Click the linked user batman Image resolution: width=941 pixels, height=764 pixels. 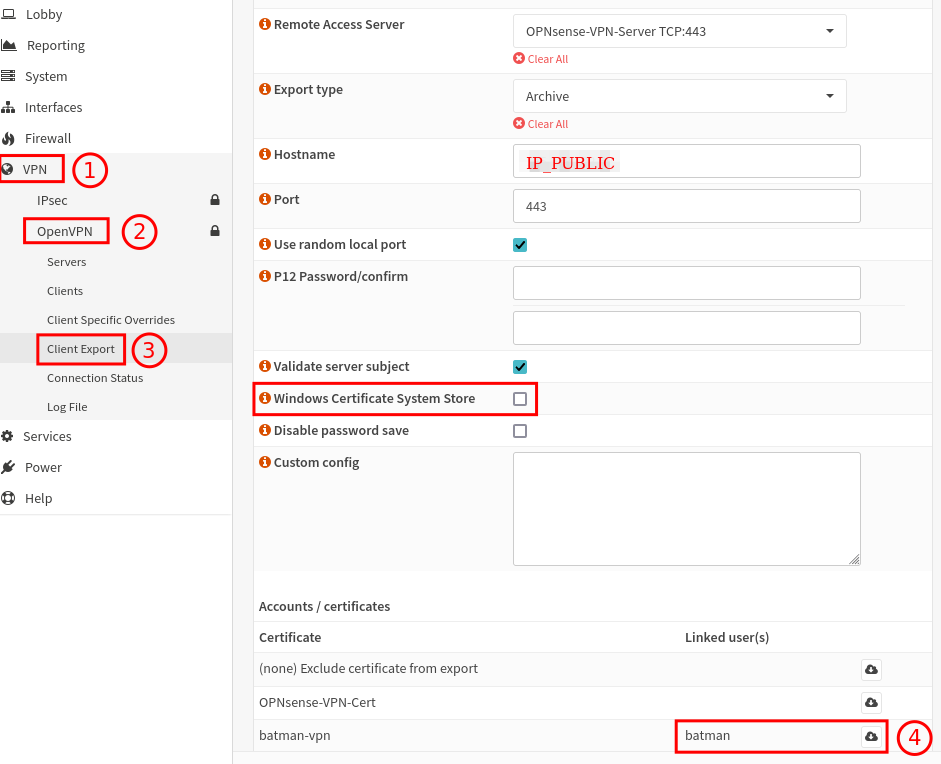pyautogui.click(x=708, y=736)
